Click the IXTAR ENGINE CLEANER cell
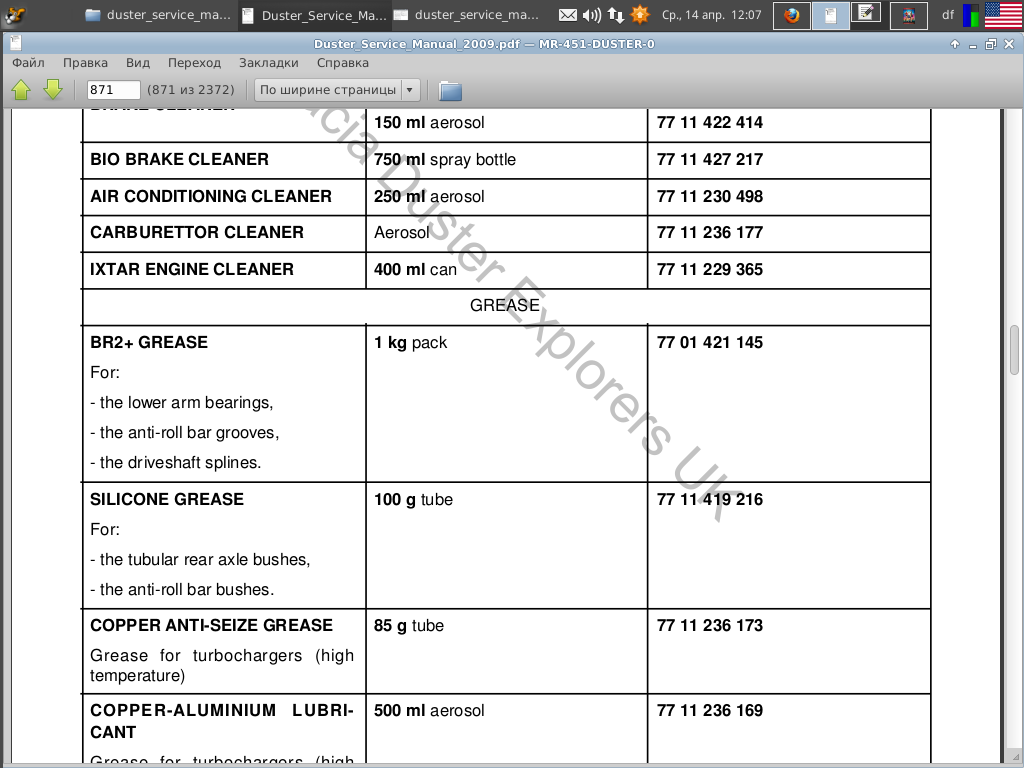The width and height of the screenshot is (1024, 768). click(x=224, y=270)
